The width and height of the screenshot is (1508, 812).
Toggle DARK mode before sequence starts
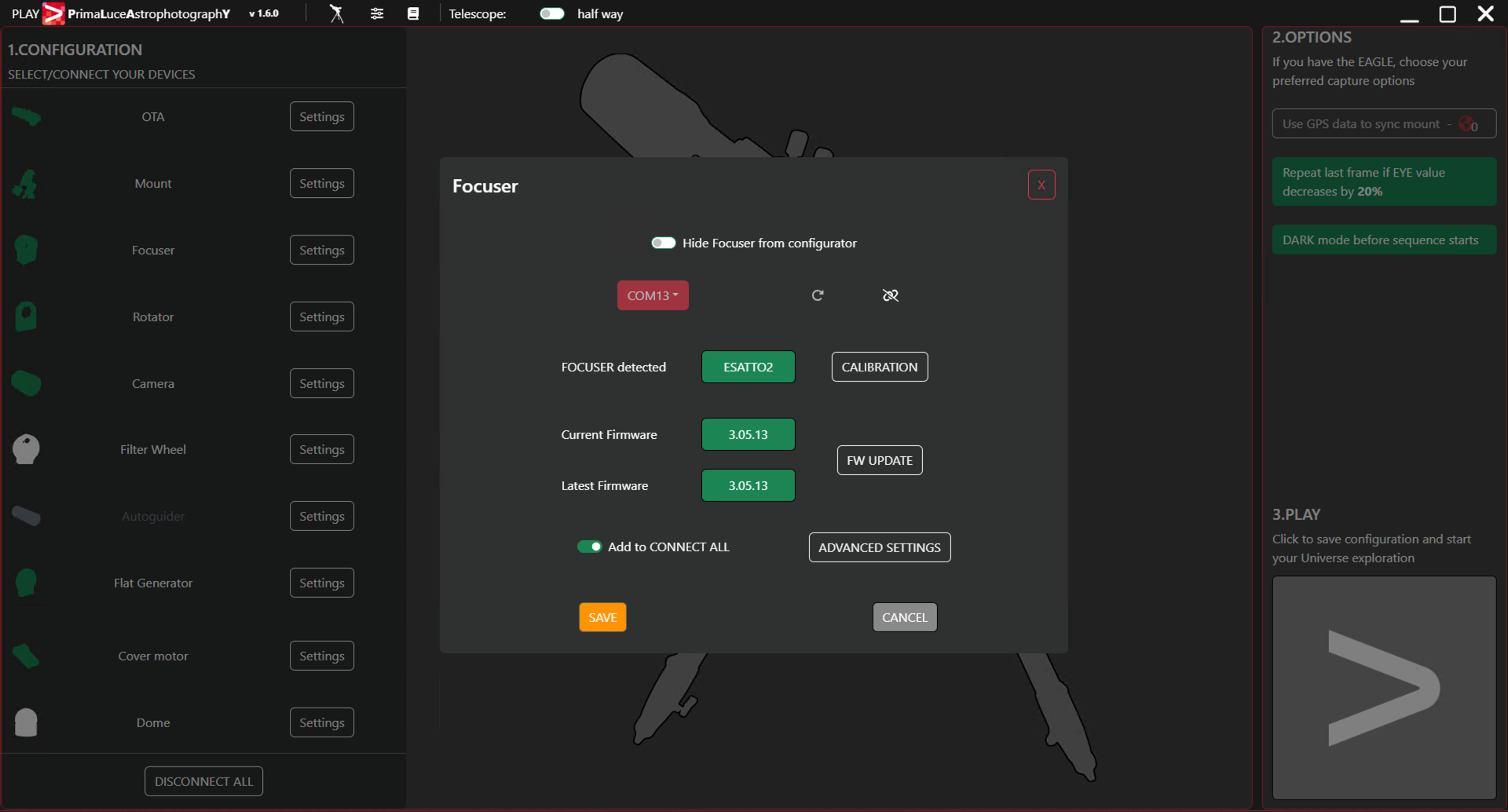[1384, 240]
